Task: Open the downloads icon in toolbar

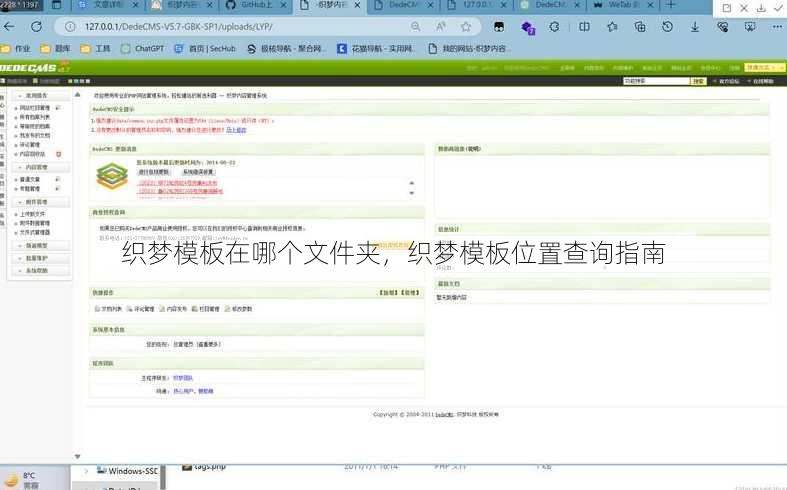Action: (x=695, y=27)
